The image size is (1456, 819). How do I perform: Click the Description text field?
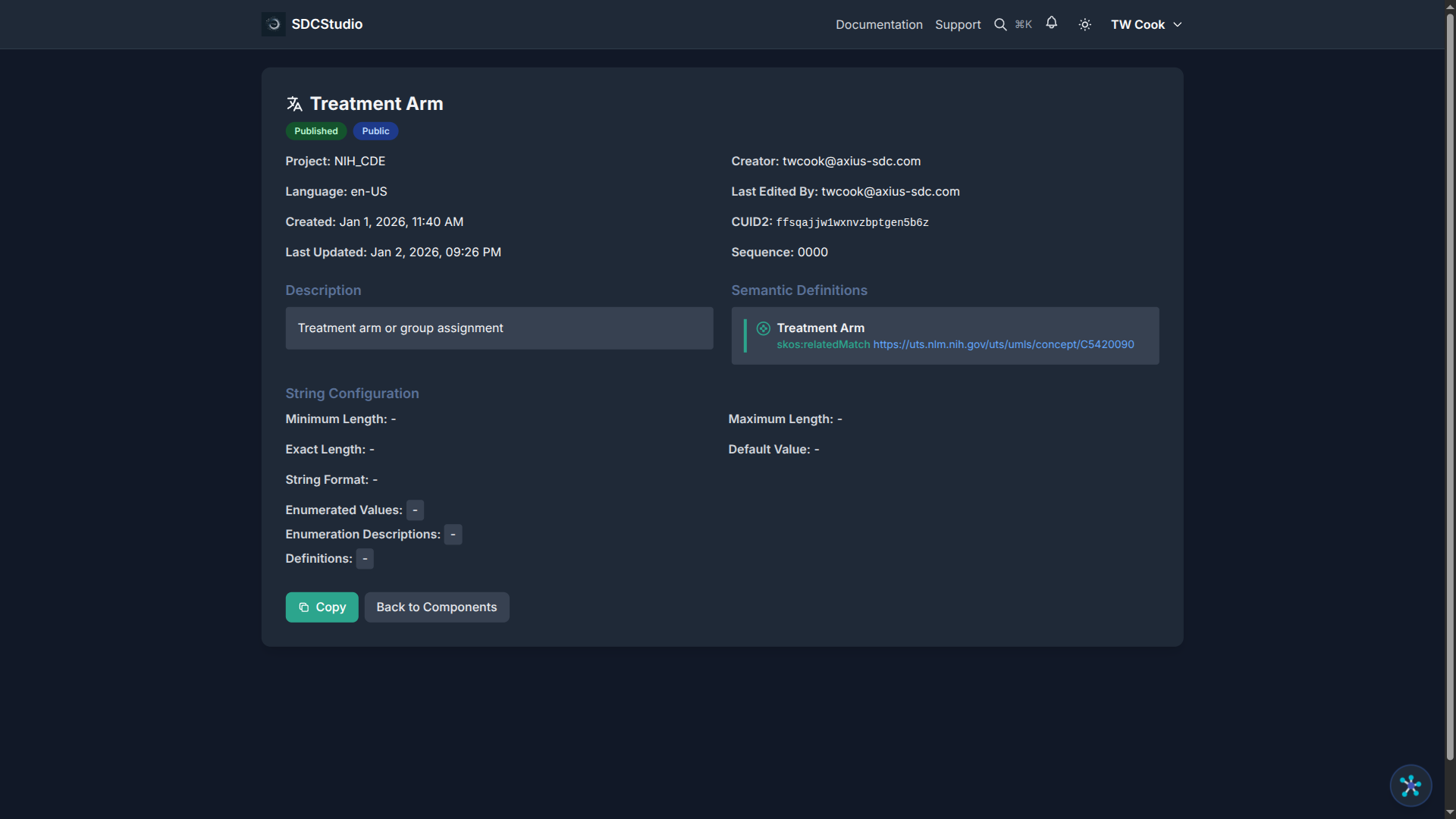(x=498, y=328)
